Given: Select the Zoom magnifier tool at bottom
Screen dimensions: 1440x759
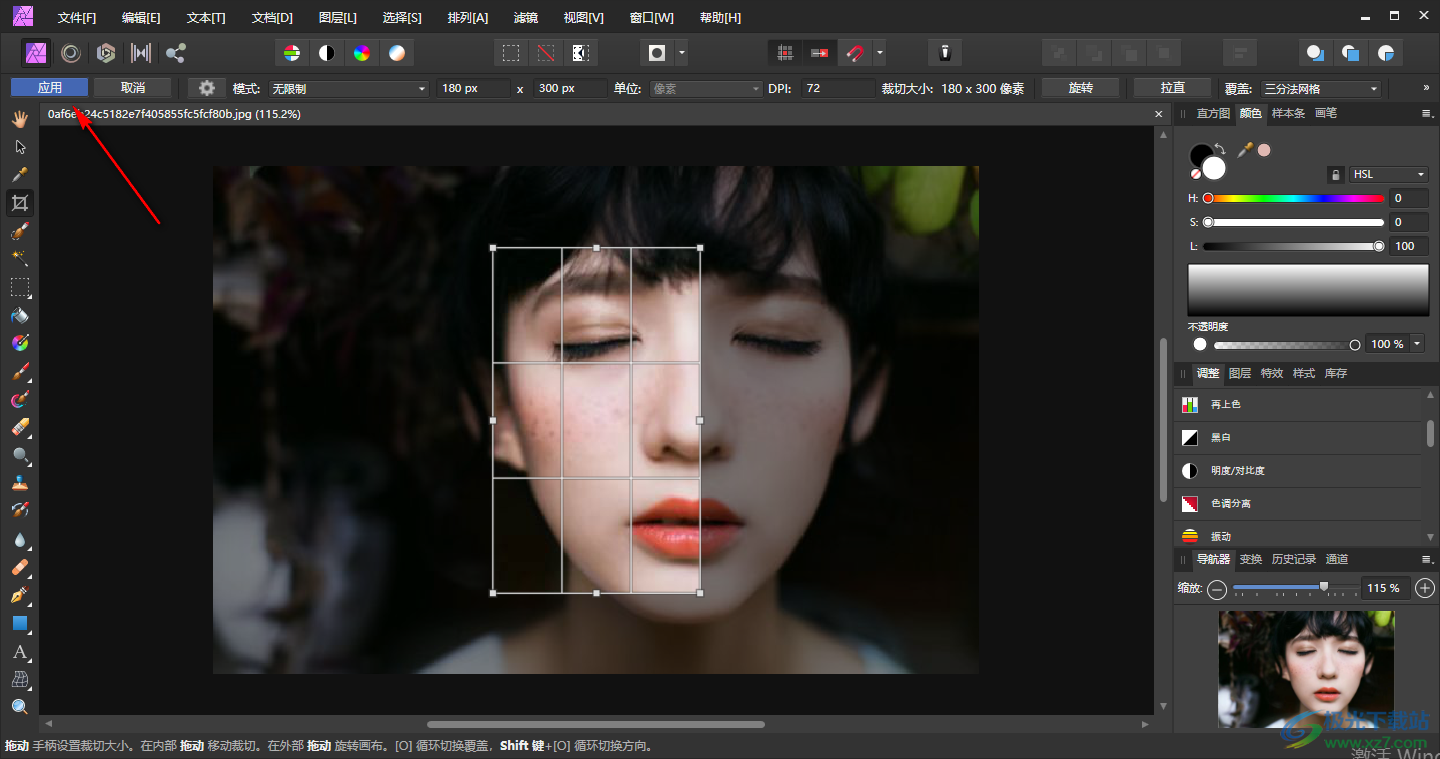Looking at the screenshot, I should (x=19, y=707).
